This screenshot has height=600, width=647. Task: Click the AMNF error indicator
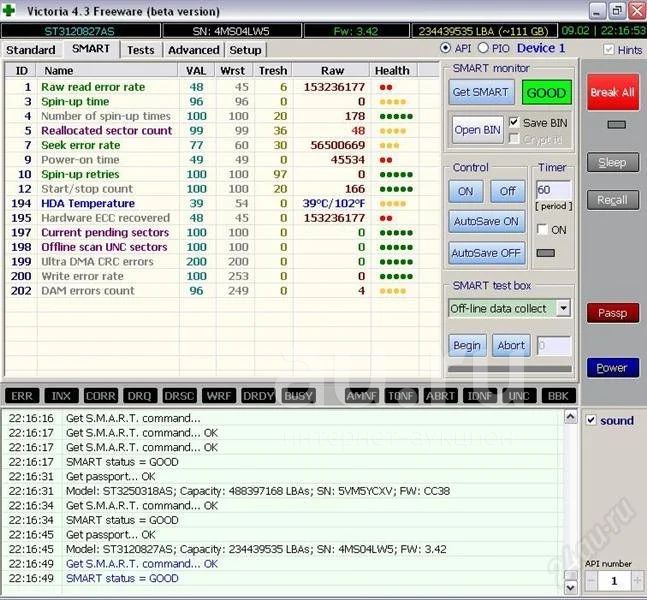tap(362, 396)
